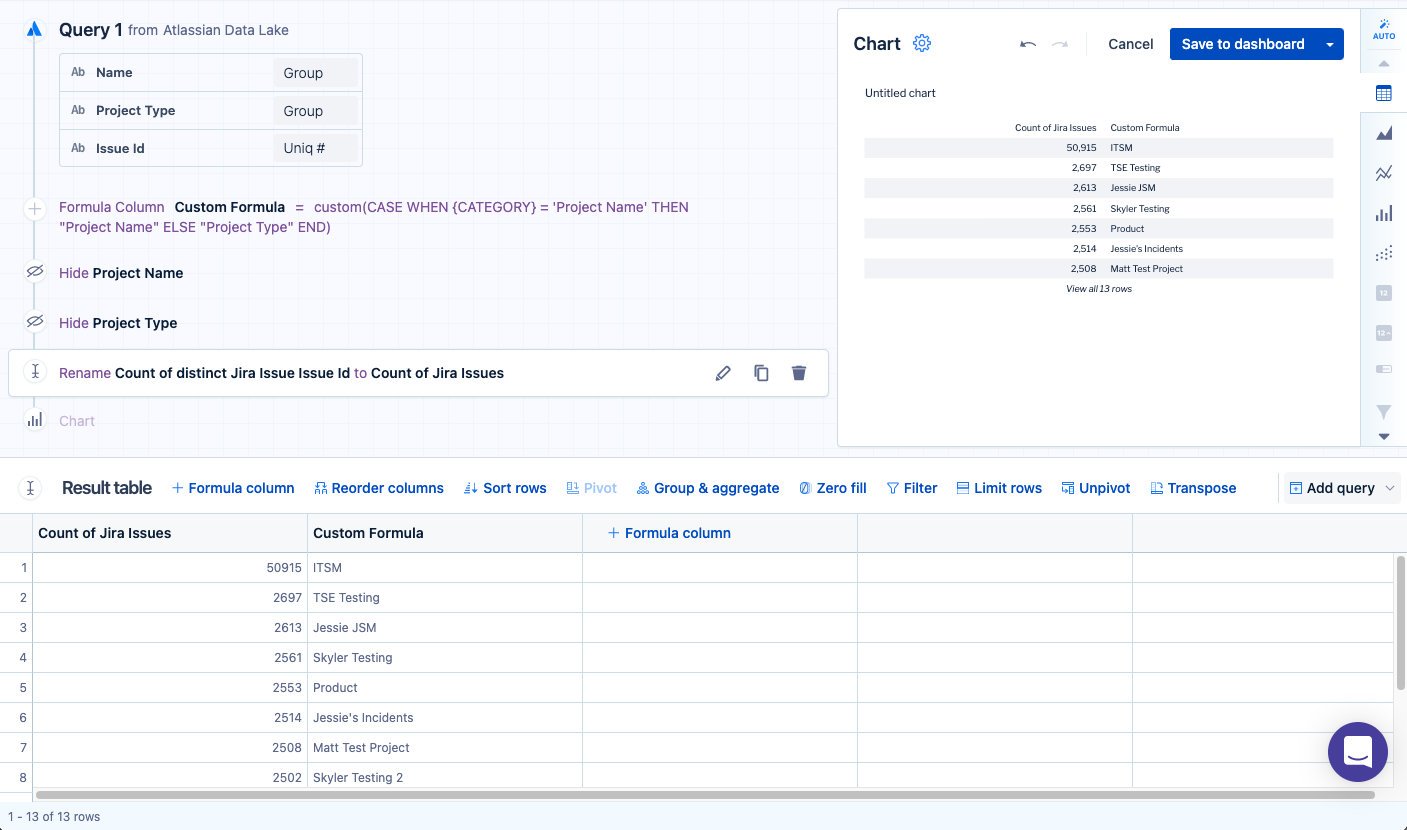
Task: Open the chart settings gear
Action: coord(922,43)
